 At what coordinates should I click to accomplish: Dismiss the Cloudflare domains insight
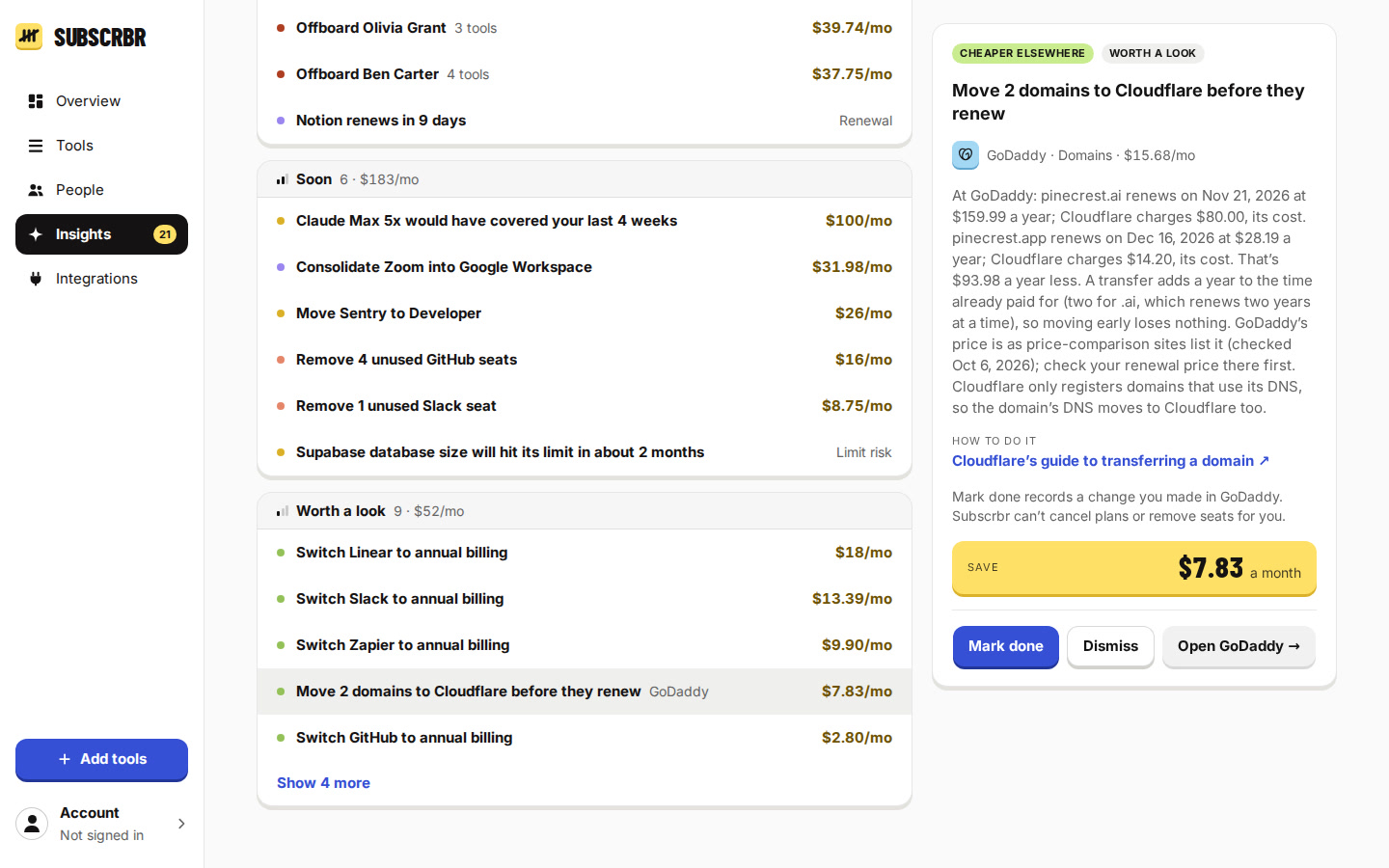[x=1110, y=646]
